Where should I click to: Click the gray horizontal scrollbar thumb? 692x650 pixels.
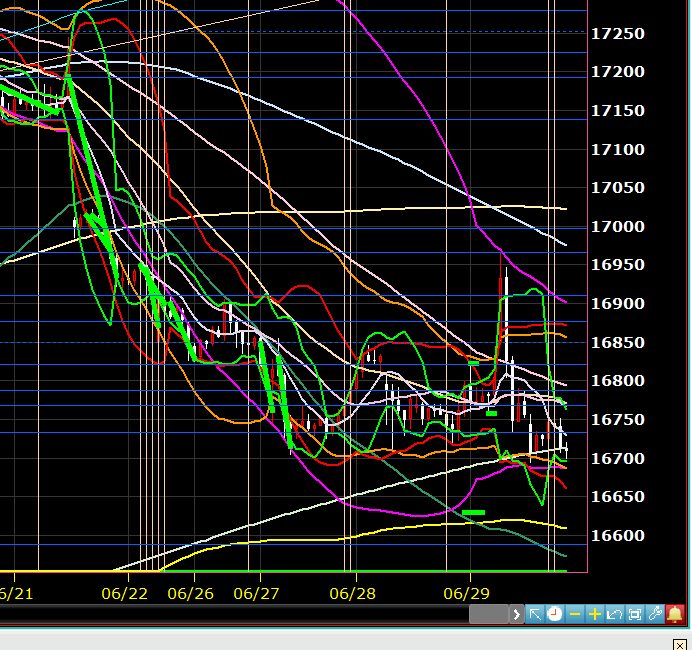488,614
